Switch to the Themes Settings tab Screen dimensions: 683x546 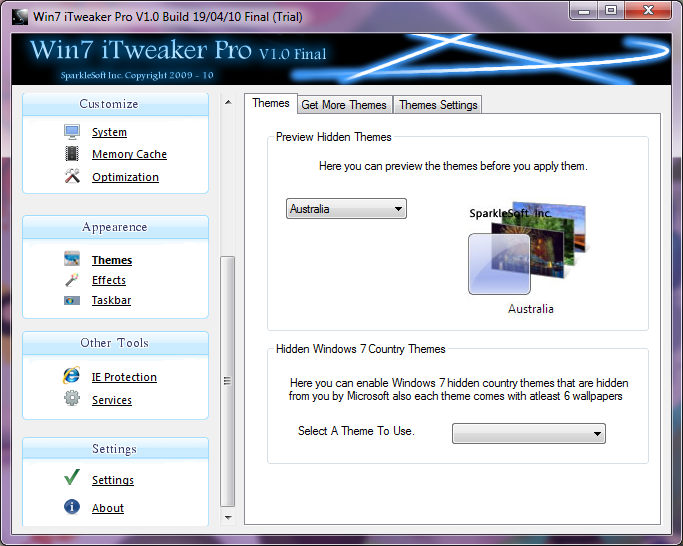point(438,105)
